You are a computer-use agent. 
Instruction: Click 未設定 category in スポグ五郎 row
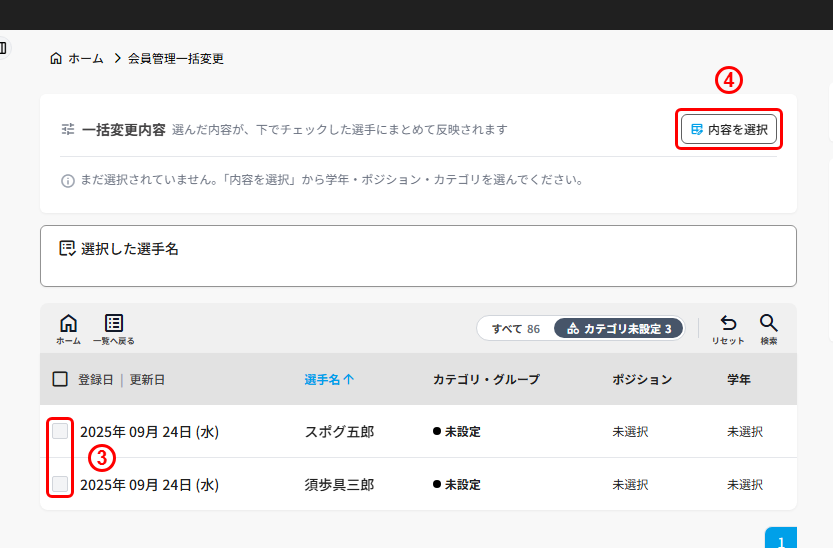[x=457, y=432]
